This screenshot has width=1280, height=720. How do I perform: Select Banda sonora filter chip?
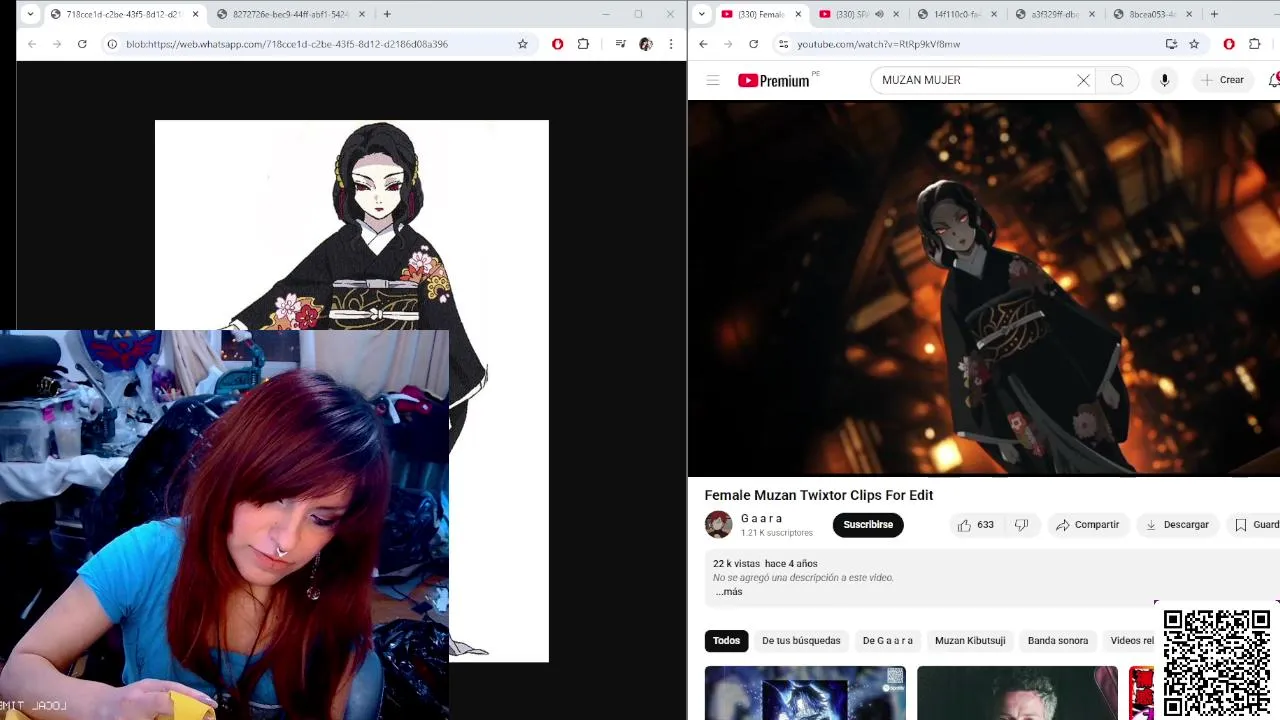tap(1058, 641)
